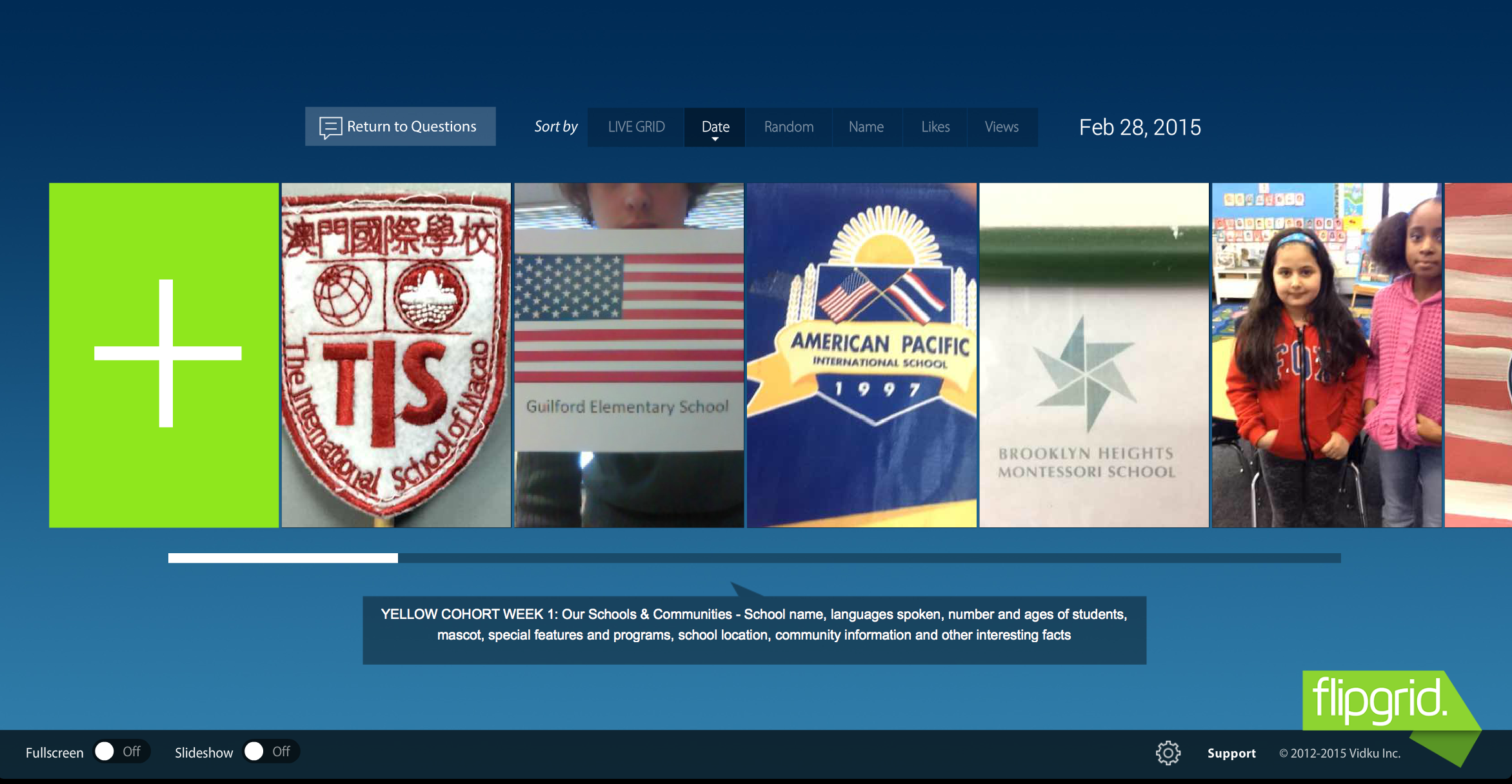The image size is (1512, 784).
Task: Sort responses by Random
Action: (789, 127)
